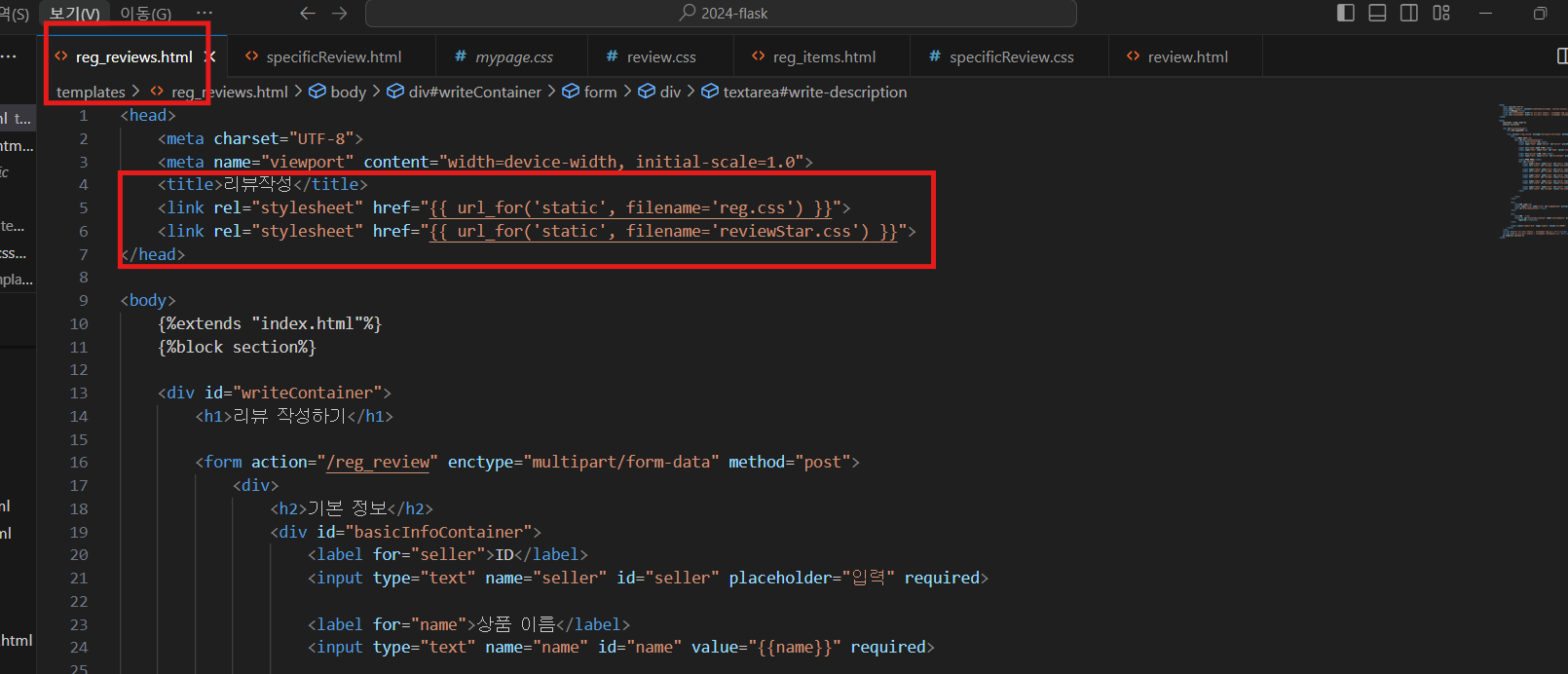Open the 이동(G) menu

point(145,14)
